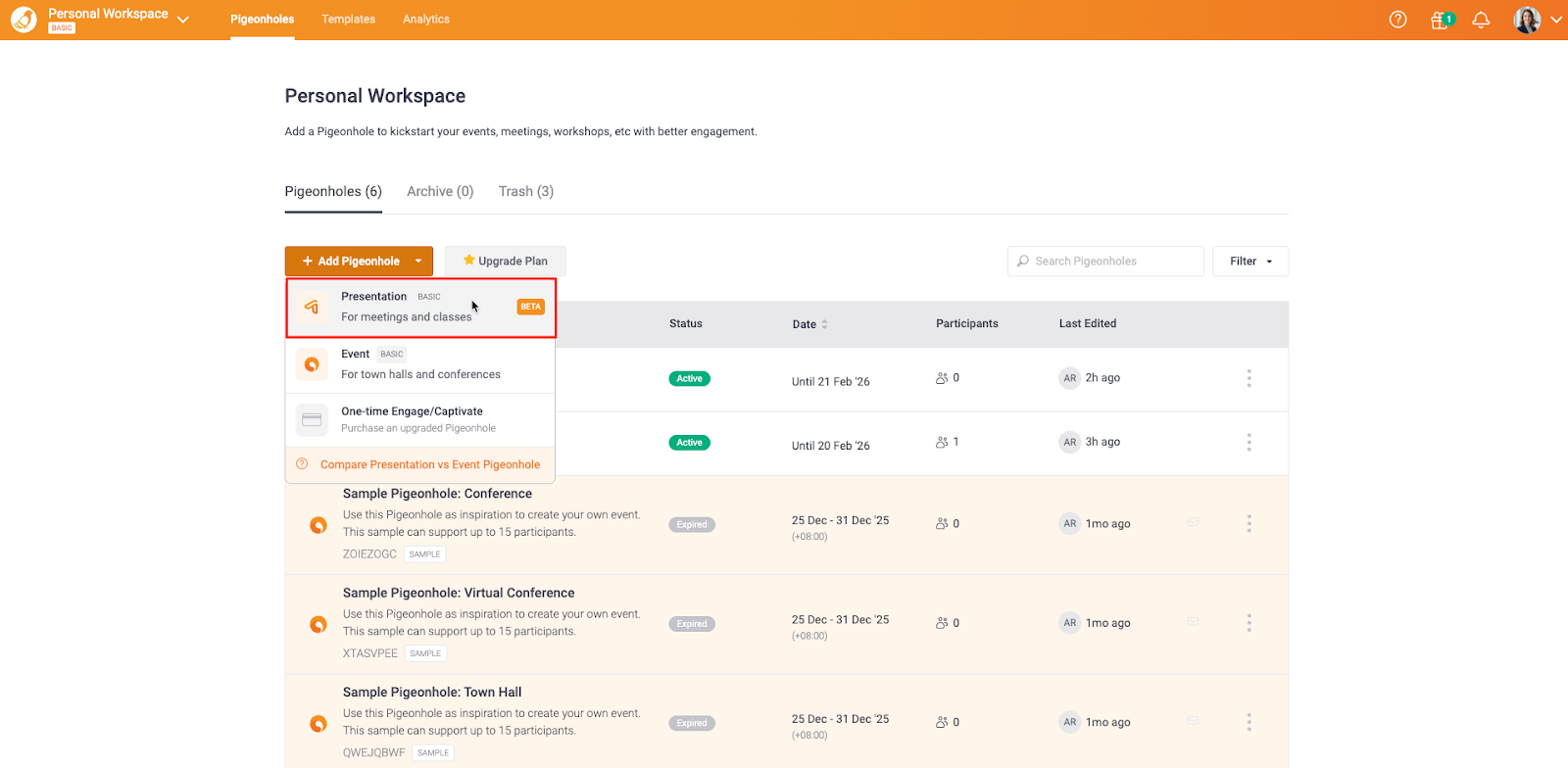This screenshot has width=1568, height=768.
Task: Switch to the Archive (0) tab
Action: (x=440, y=192)
